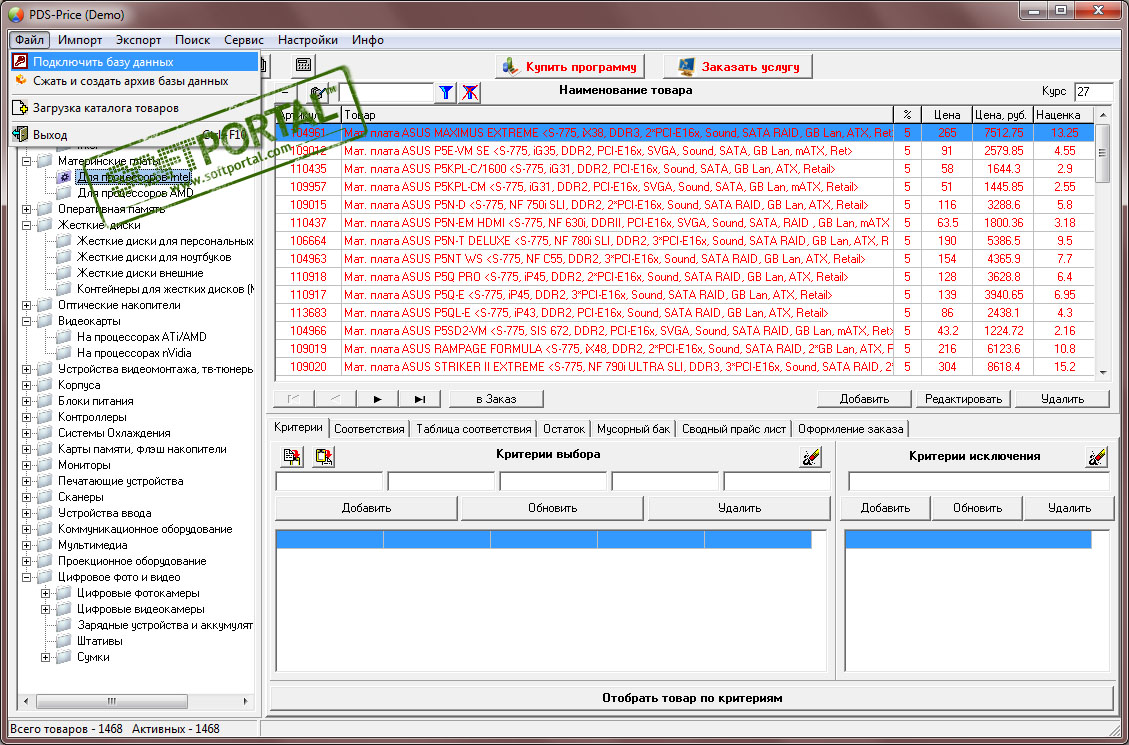Go to next record arrow

[x=377, y=399]
